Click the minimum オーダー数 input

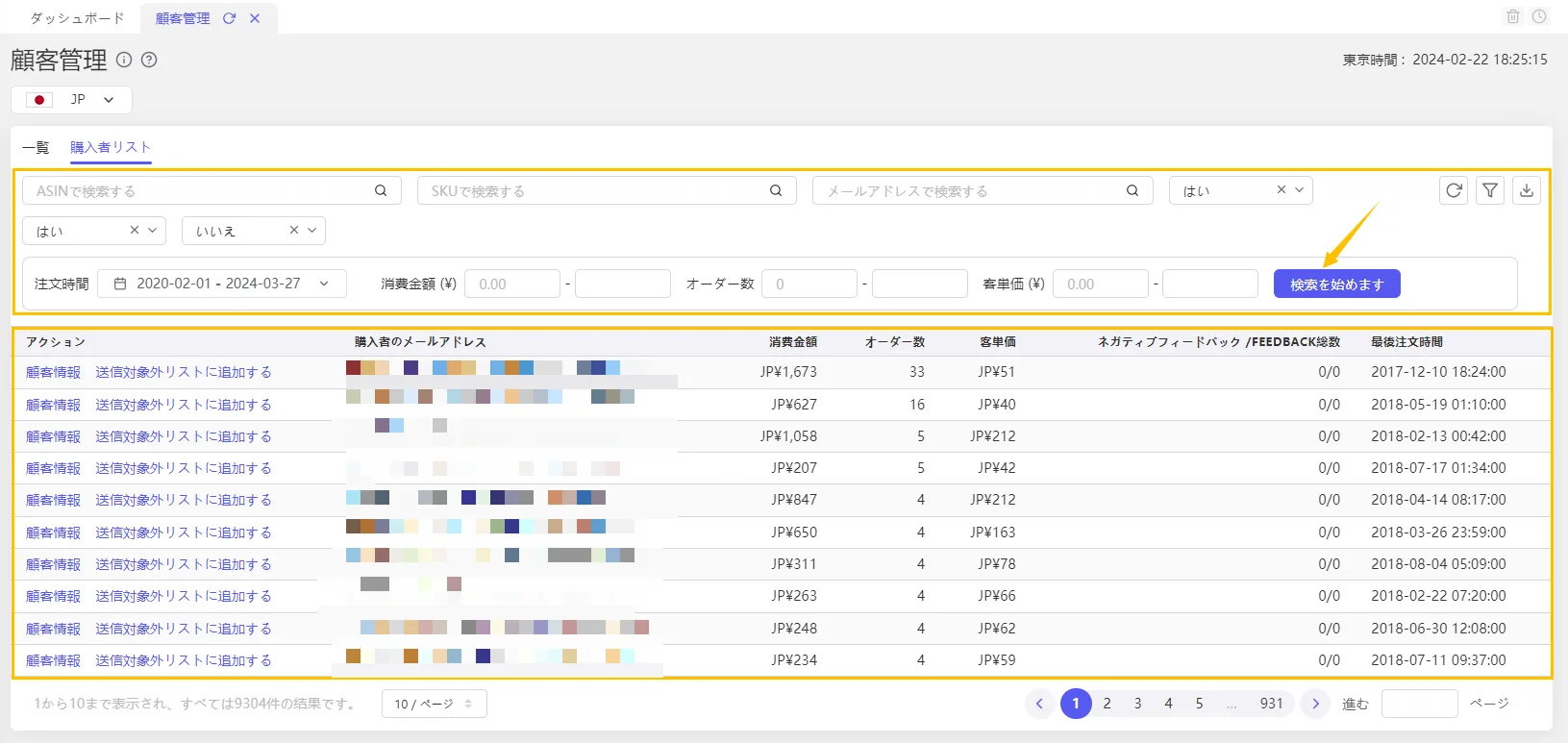point(809,284)
